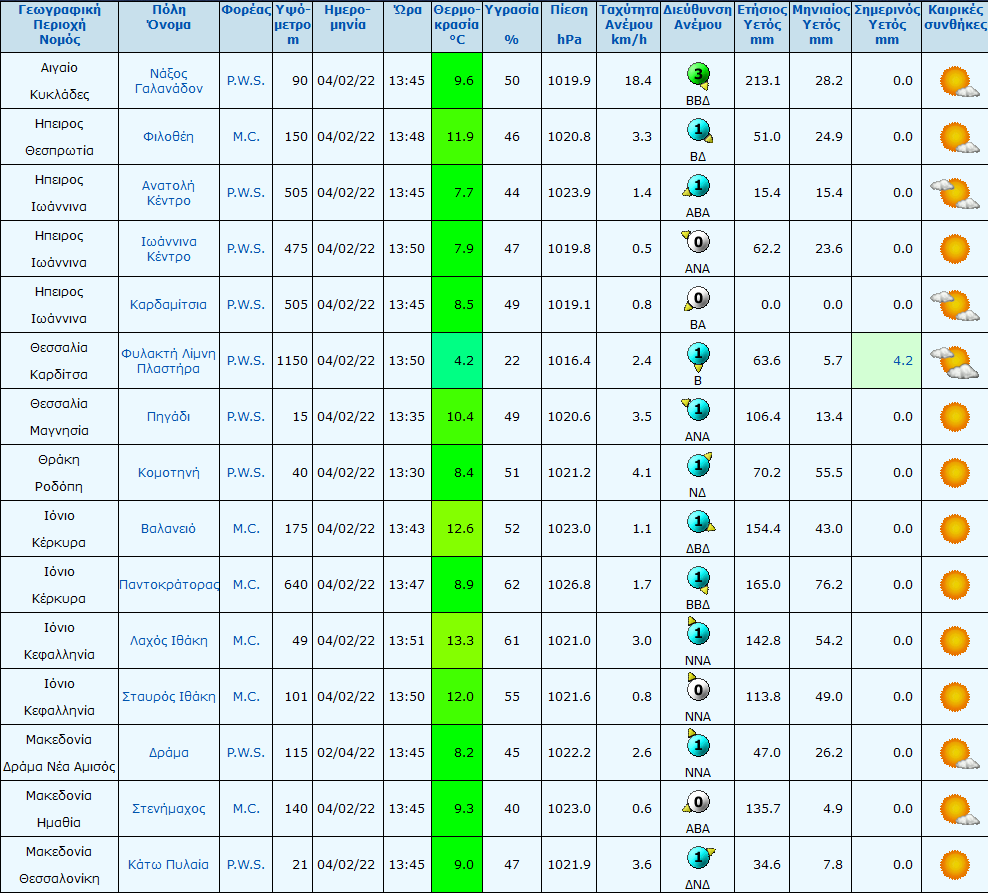Click the Γεωγραφική Περιοχή Νομός header
This screenshot has width=988, height=893.
click(x=59, y=25)
